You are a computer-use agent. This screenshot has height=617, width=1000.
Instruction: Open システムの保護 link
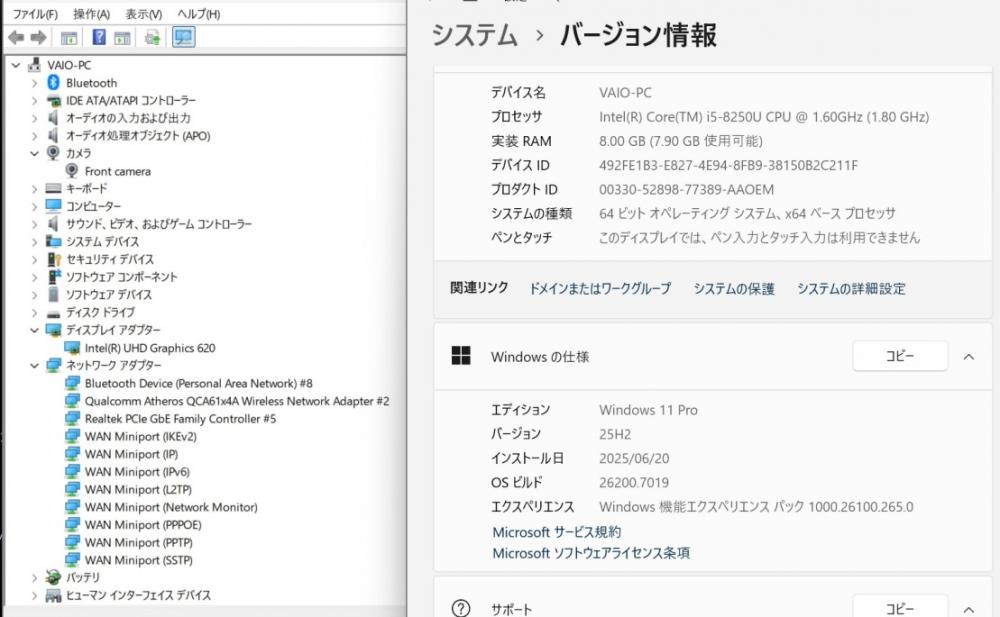(734, 288)
